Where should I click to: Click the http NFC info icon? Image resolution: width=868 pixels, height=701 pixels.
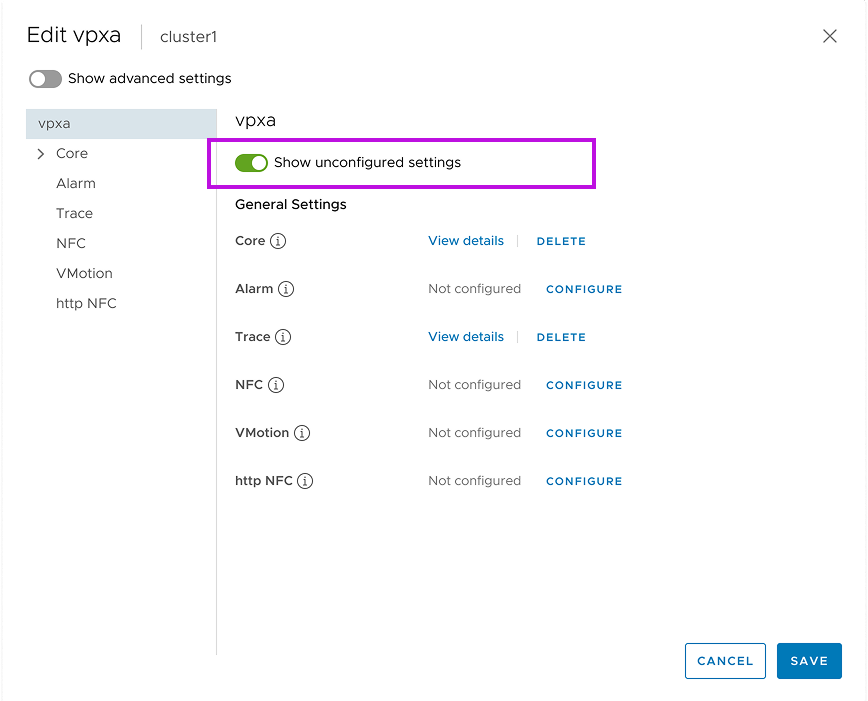(305, 481)
